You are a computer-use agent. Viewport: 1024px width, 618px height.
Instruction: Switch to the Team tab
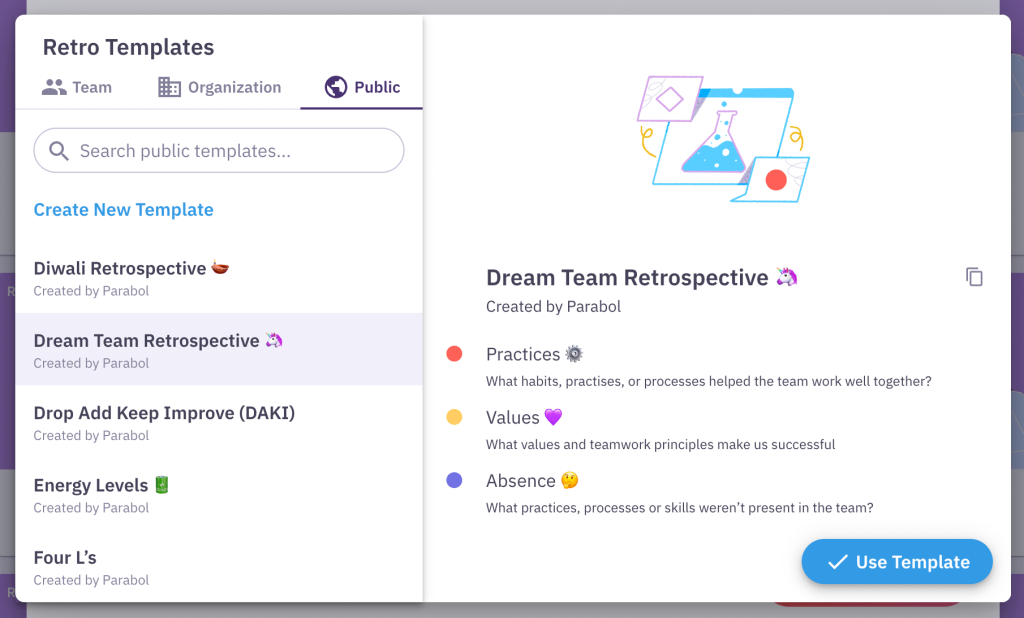click(x=77, y=87)
